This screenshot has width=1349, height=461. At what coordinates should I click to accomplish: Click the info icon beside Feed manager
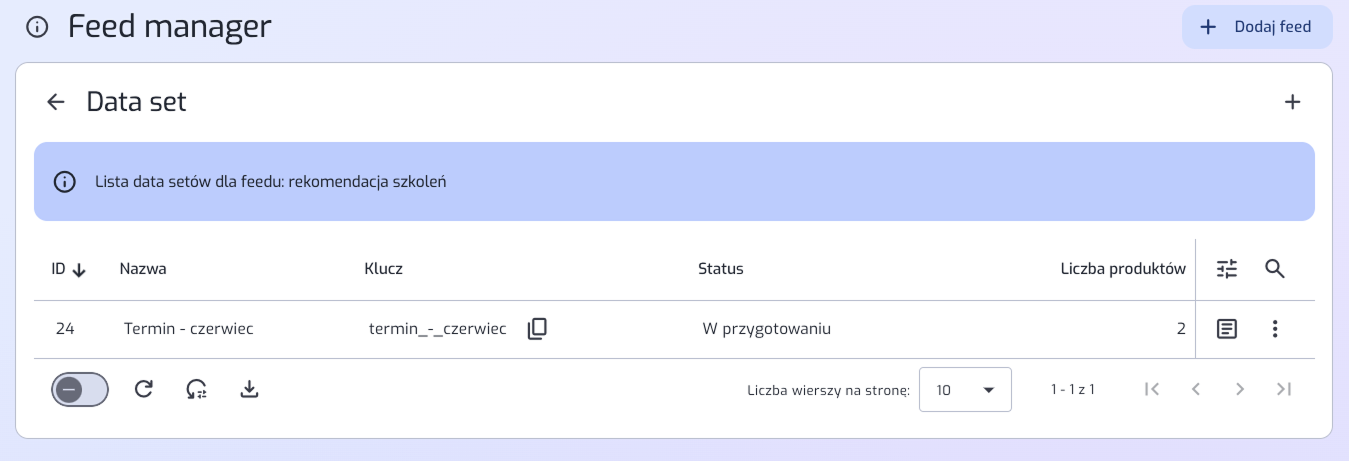[38, 27]
